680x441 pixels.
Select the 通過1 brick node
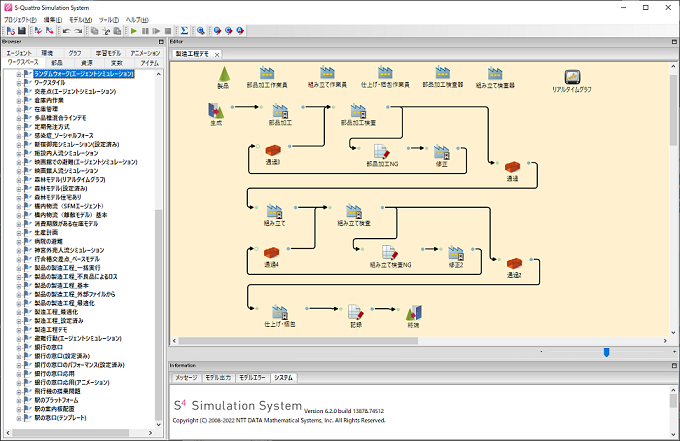click(272, 151)
